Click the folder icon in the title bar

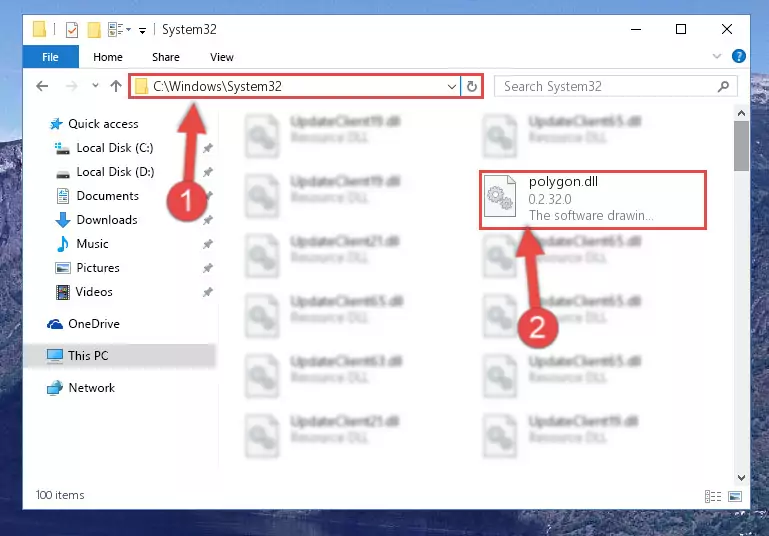[39, 29]
